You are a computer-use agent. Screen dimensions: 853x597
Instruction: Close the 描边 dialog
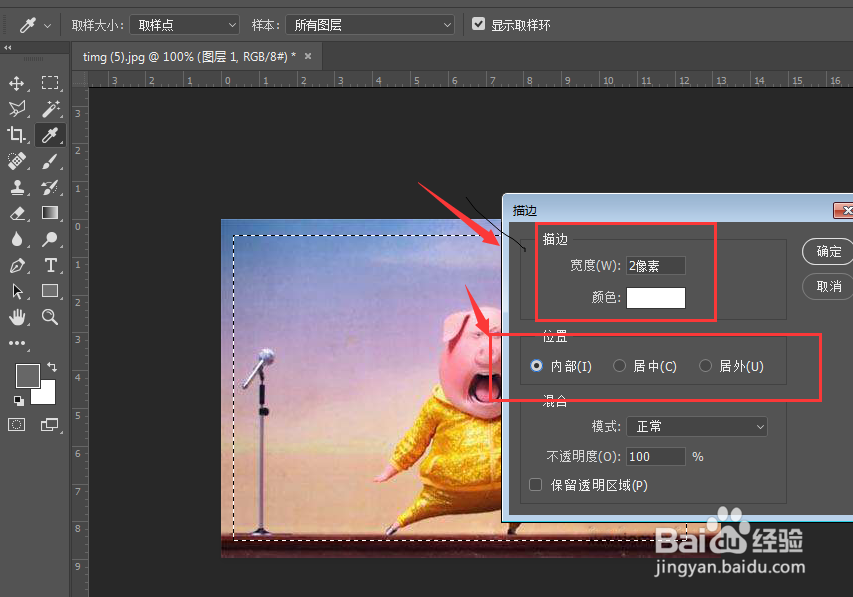(x=844, y=210)
